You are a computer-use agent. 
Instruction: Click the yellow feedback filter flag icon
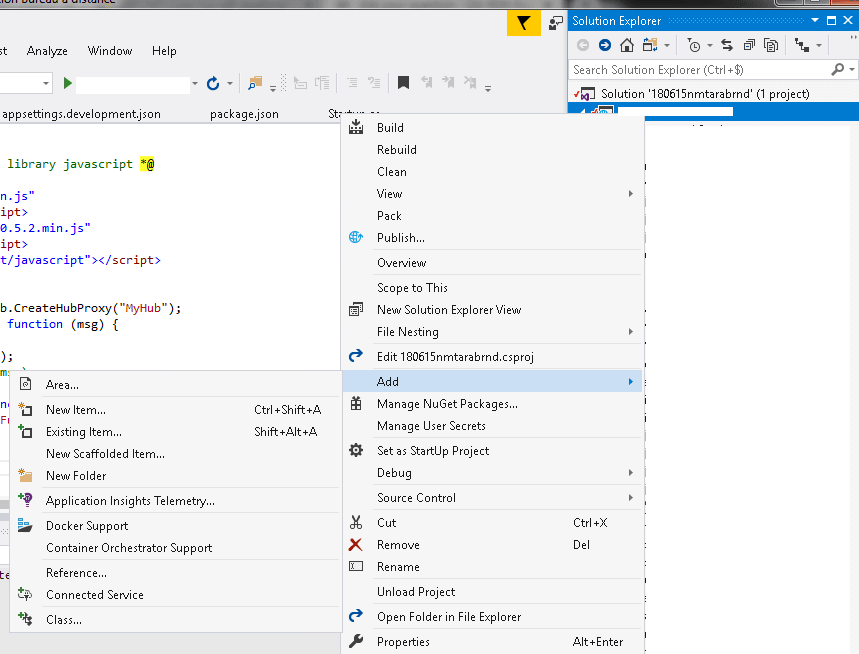523,24
